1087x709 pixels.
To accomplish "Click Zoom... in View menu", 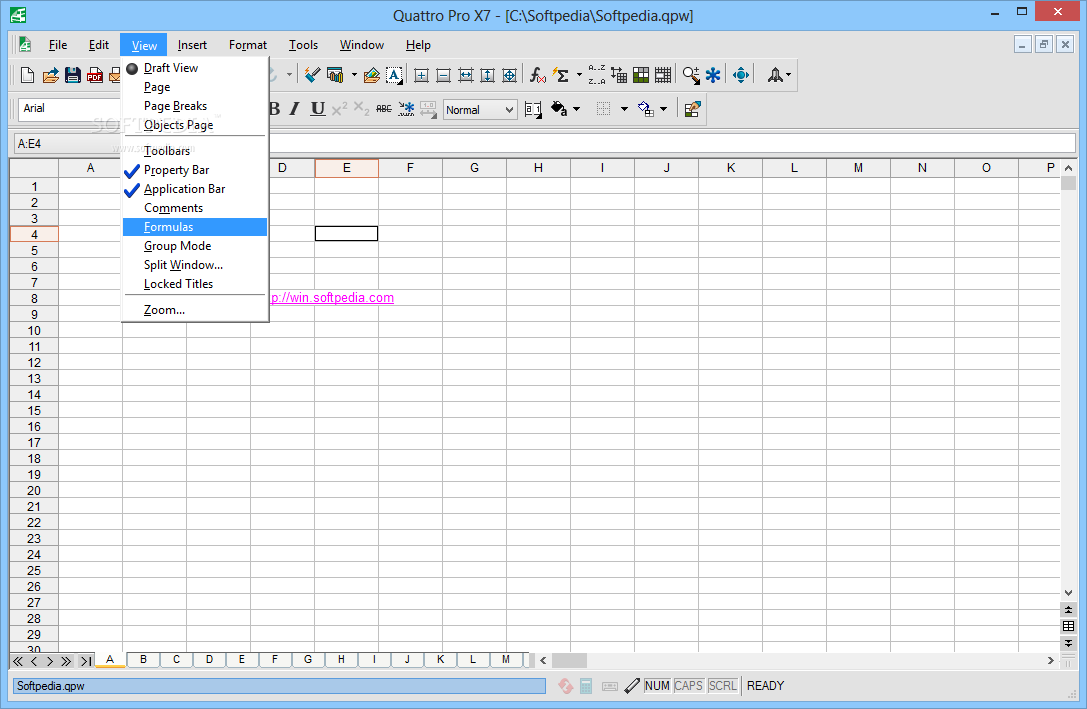I will [195, 310].
